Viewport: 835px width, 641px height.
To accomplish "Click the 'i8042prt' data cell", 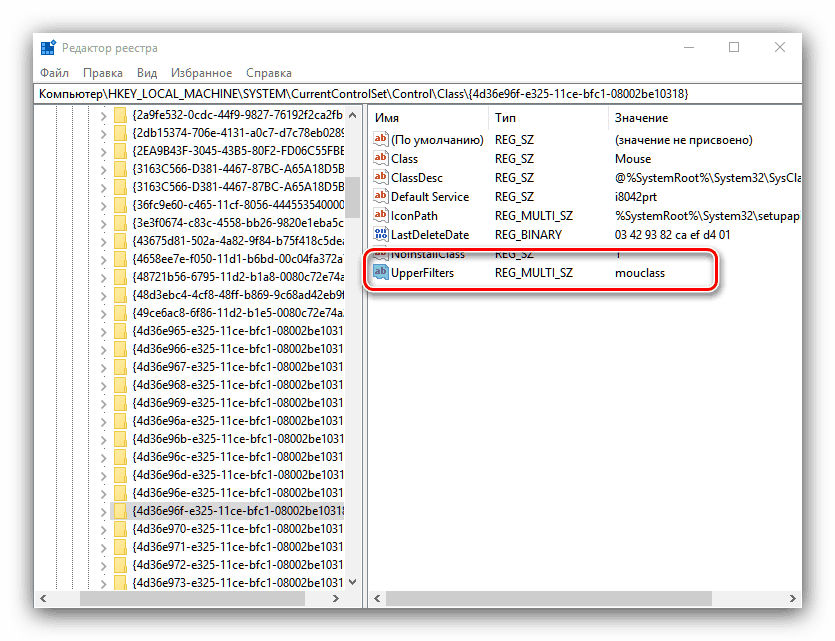I will [x=636, y=197].
